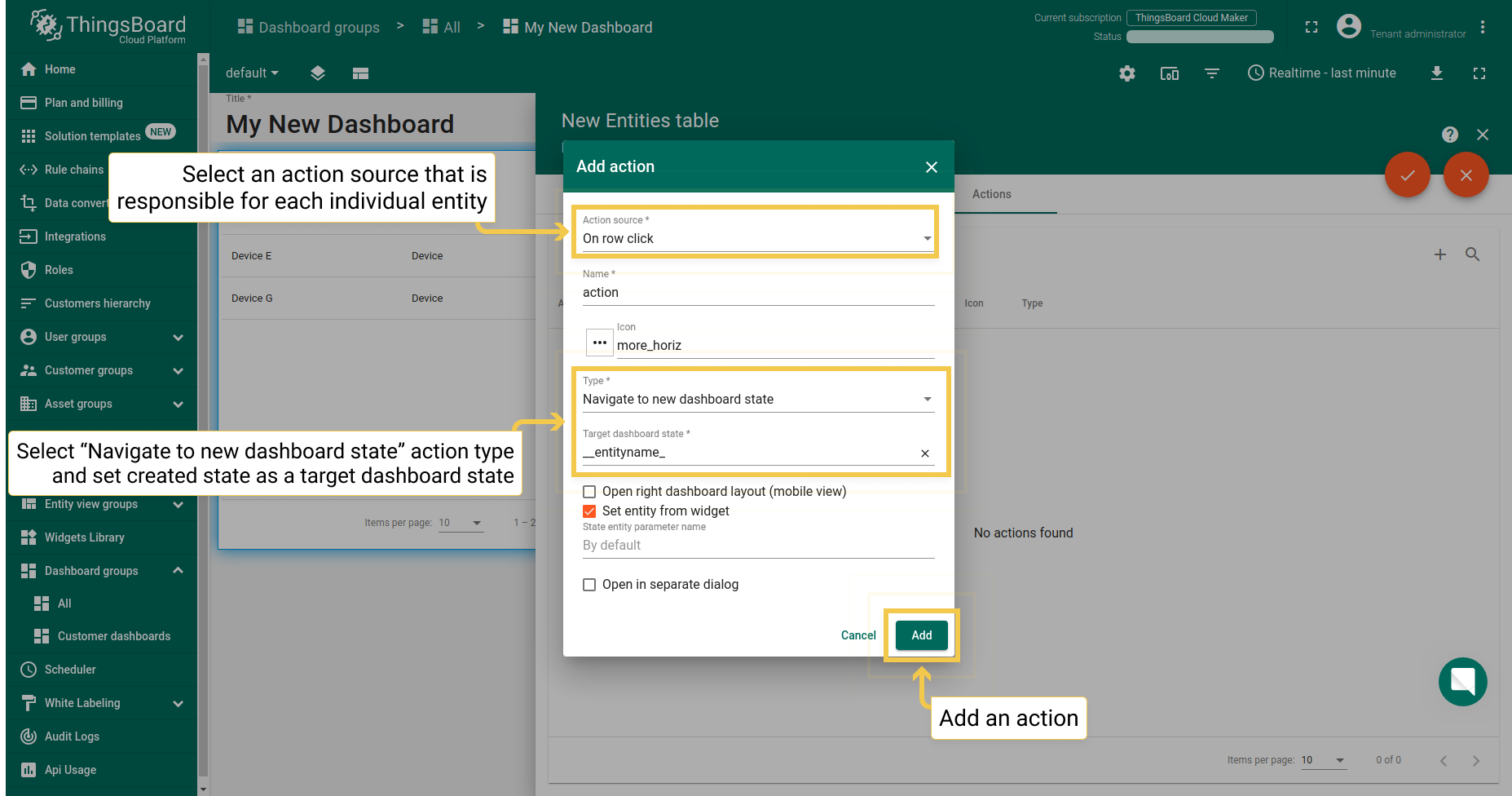Click the Add button

click(x=922, y=635)
